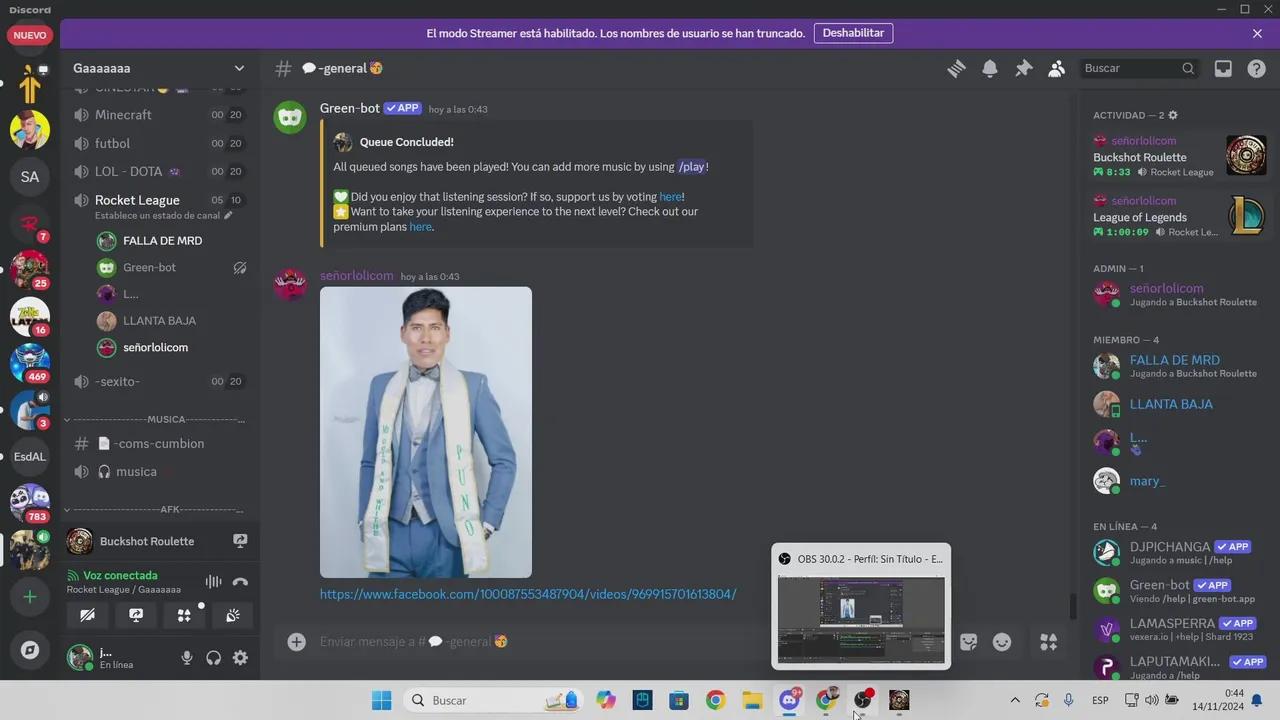Collapse the AFK channel category

coord(155,509)
